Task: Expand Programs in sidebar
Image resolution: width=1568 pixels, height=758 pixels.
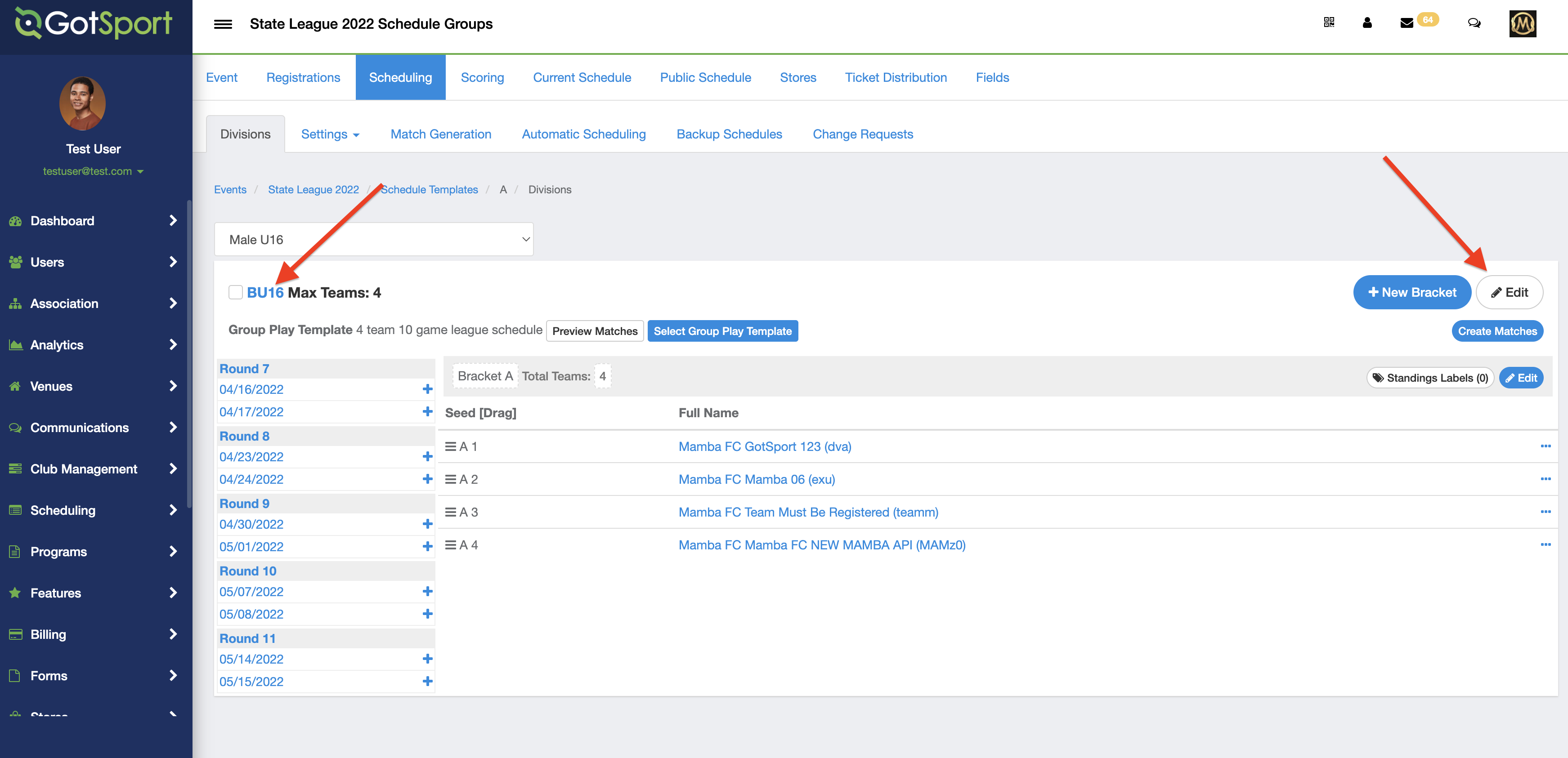Action: pyautogui.click(x=94, y=552)
